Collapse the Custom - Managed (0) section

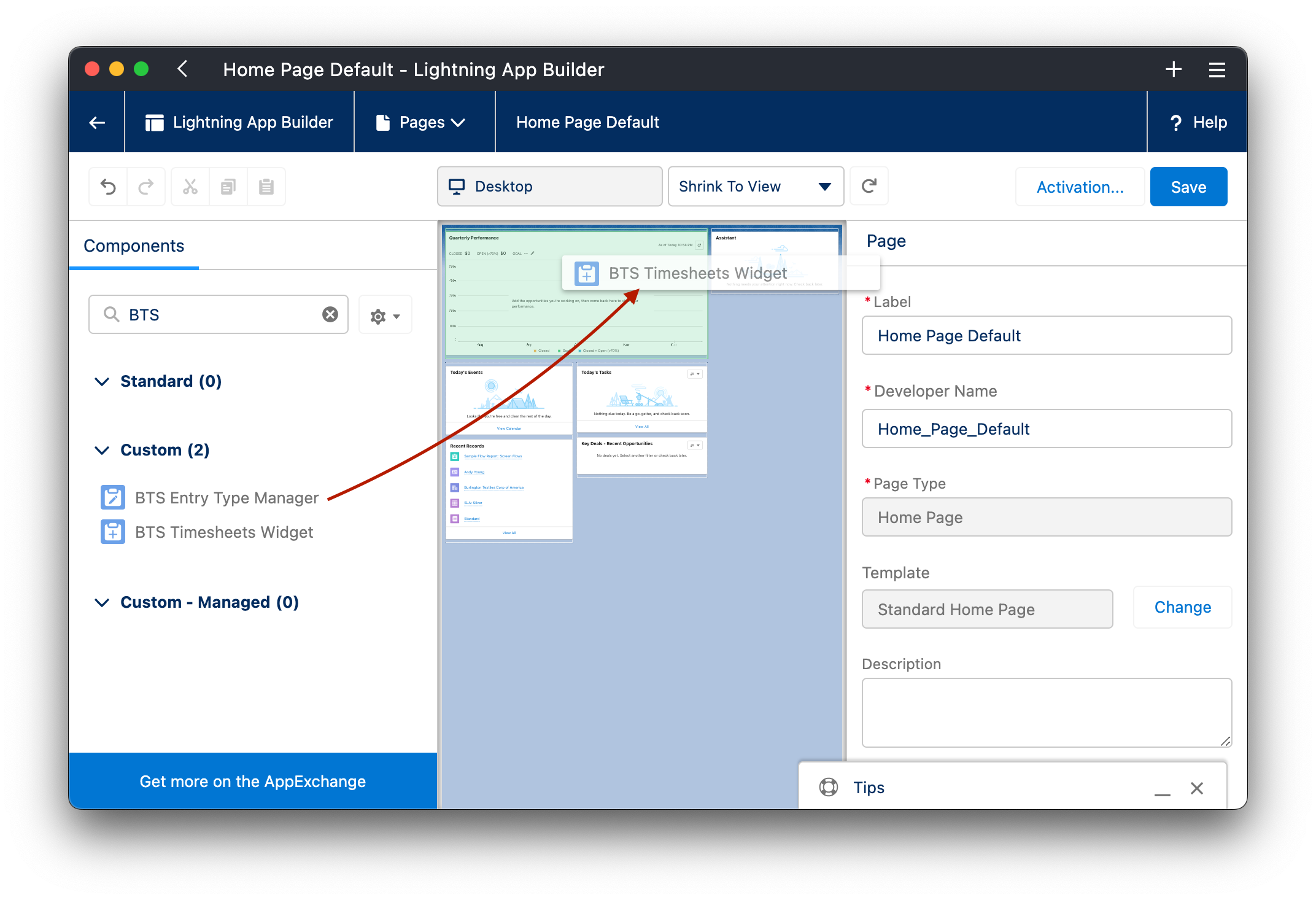click(103, 603)
